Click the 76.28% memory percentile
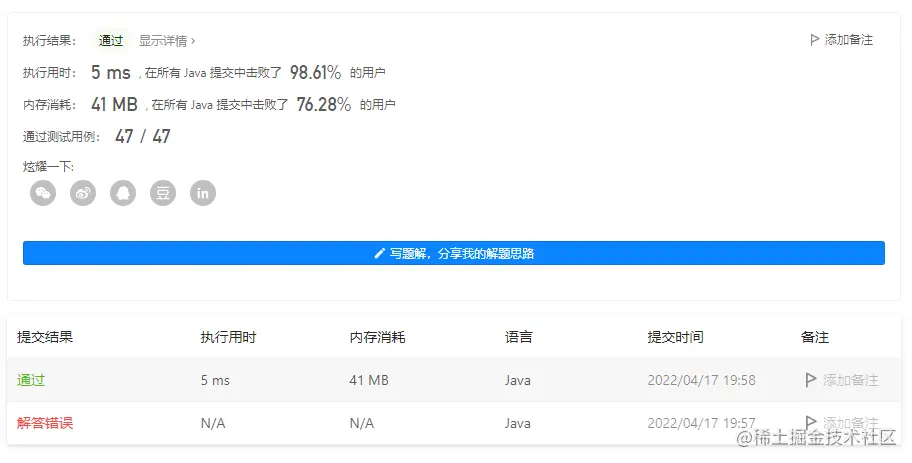Image resolution: width=912 pixels, height=463 pixels. 323,104
